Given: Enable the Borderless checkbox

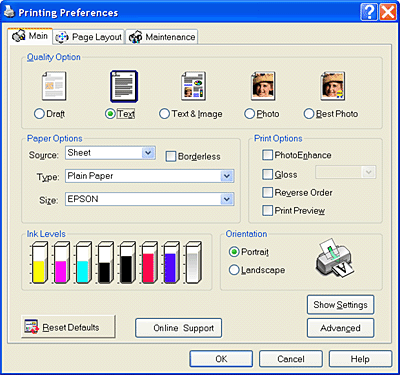Looking at the screenshot, I should coord(171,156).
